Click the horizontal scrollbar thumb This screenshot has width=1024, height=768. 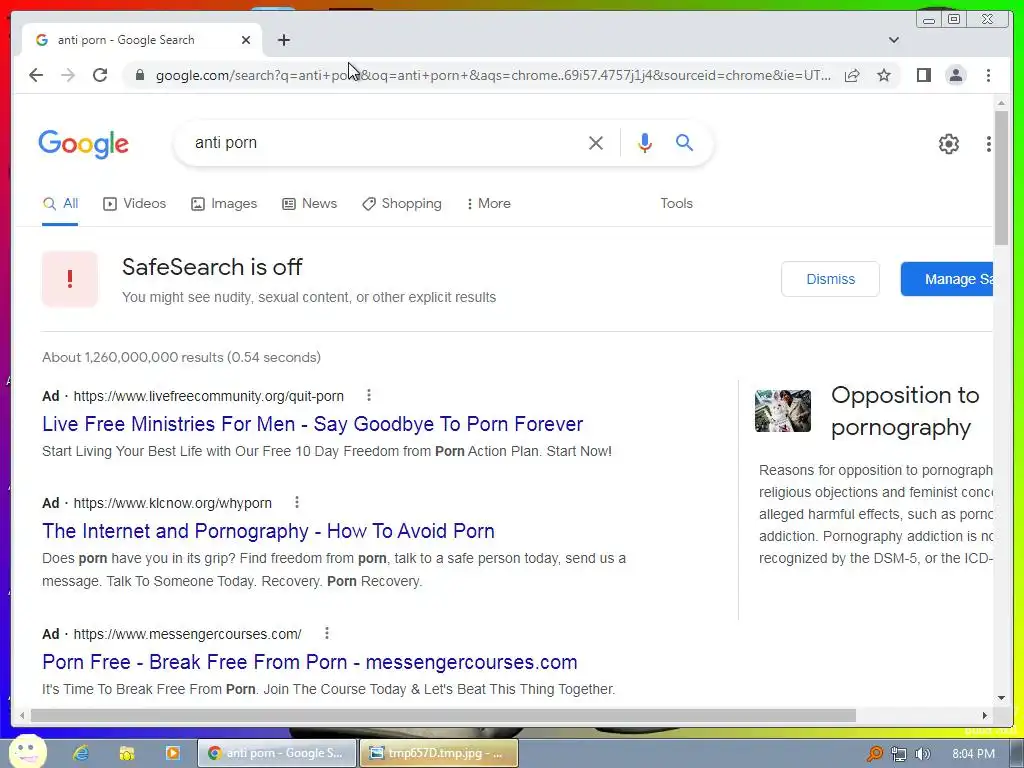pos(443,716)
